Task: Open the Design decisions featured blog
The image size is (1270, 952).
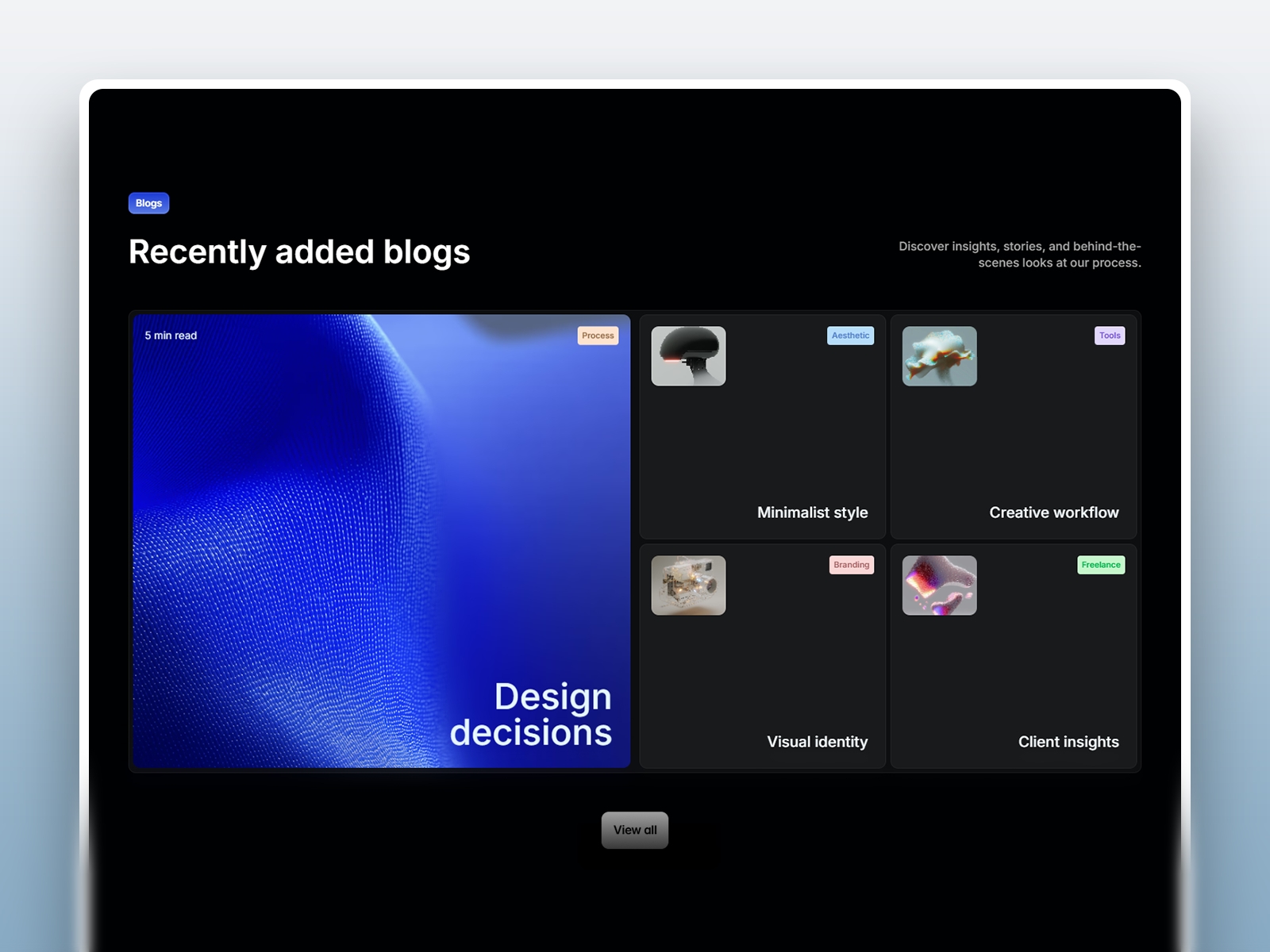Action: (x=381, y=539)
